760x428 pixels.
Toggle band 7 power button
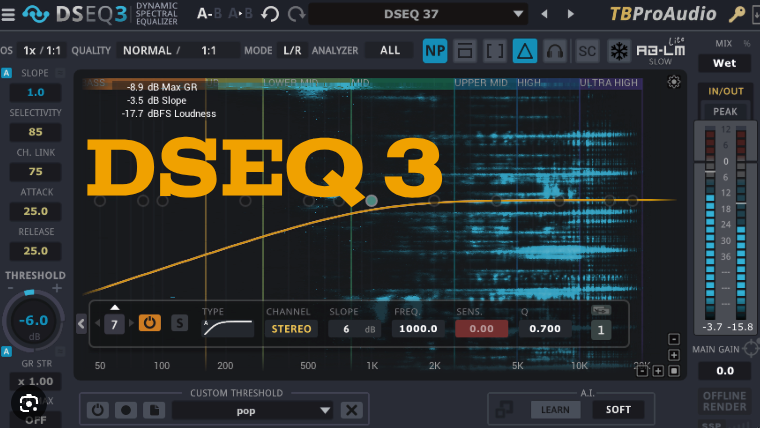click(x=149, y=323)
